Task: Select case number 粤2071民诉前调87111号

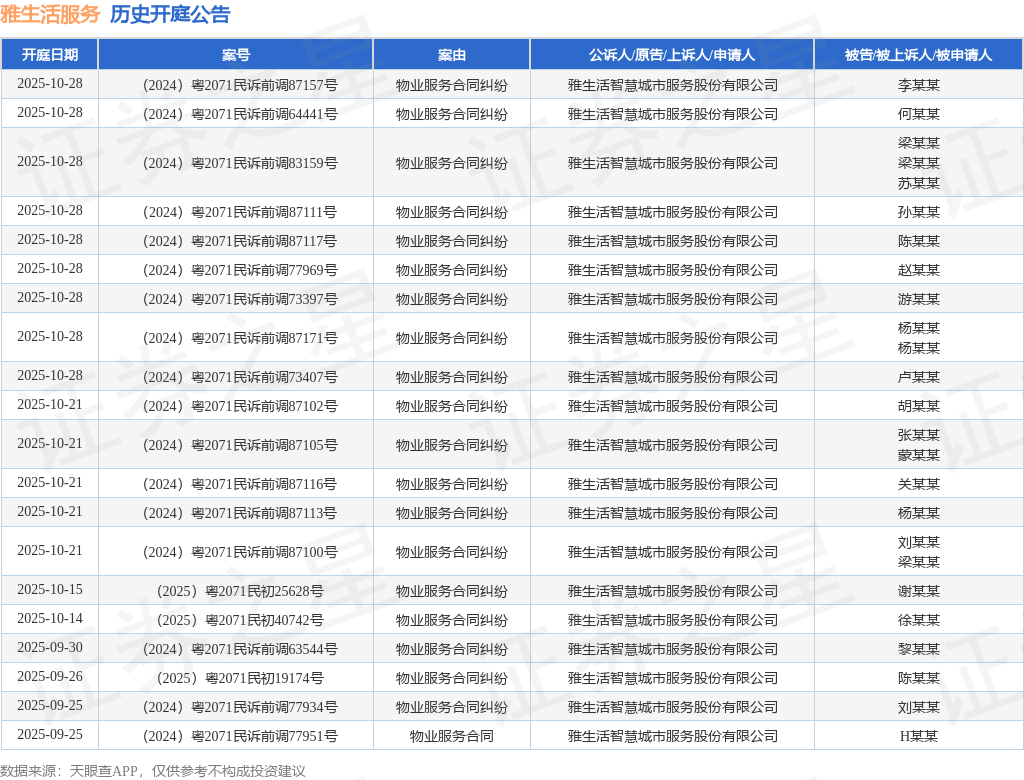Action: pyautogui.click(x=240, y=212)
